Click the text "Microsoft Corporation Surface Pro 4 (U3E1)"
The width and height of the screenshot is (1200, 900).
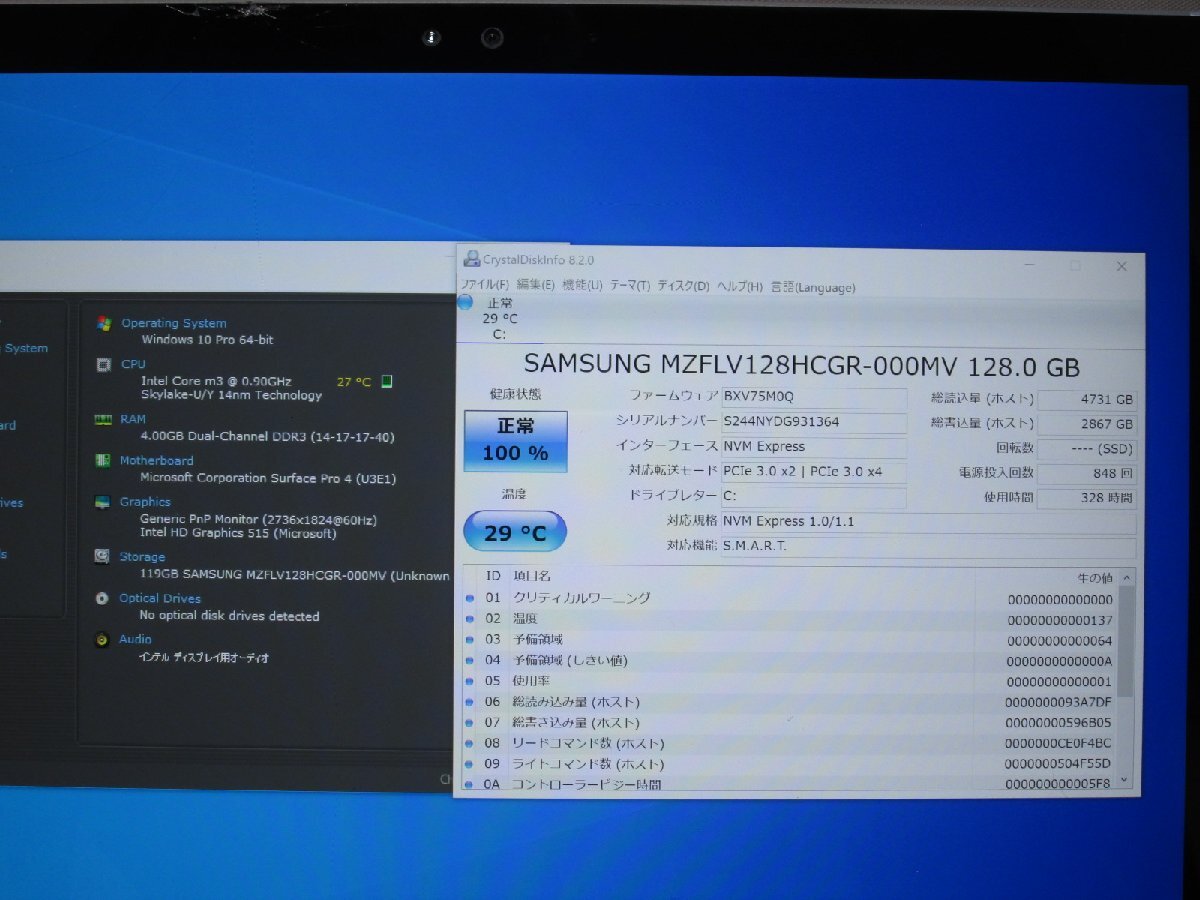tap(268, 479)
